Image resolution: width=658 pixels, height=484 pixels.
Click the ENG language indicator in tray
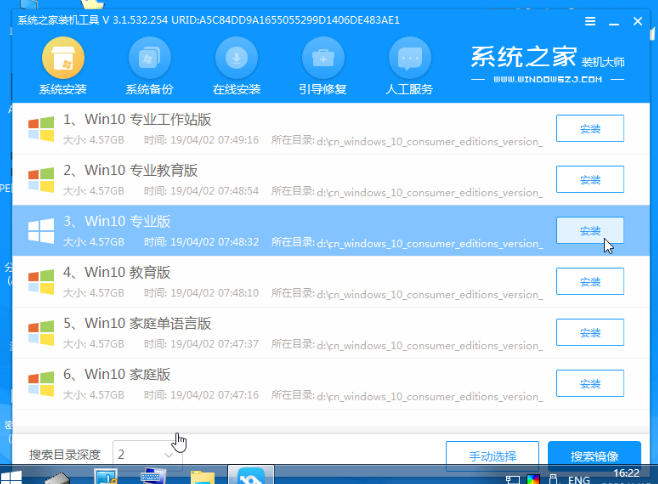[x=579, y=479]
